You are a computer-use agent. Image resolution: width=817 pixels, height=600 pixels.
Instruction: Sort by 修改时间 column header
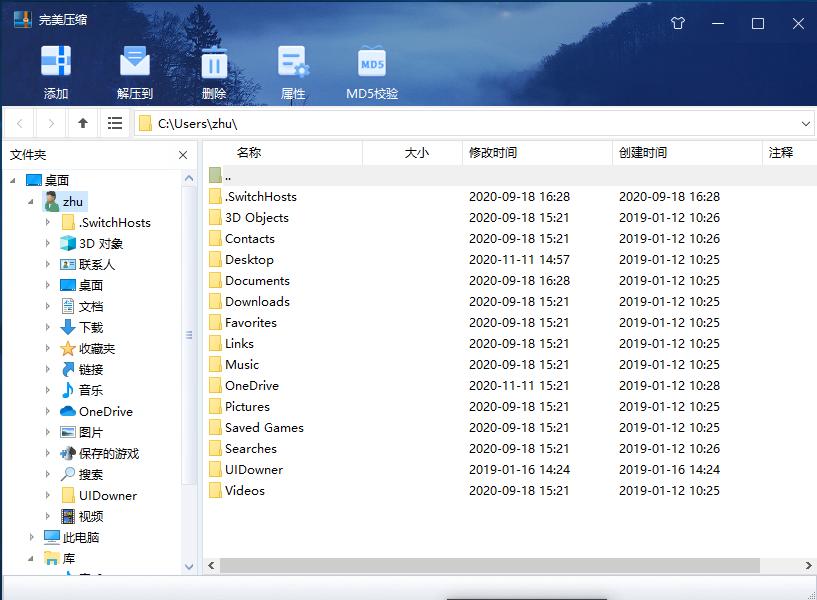(x=493, y=153)
